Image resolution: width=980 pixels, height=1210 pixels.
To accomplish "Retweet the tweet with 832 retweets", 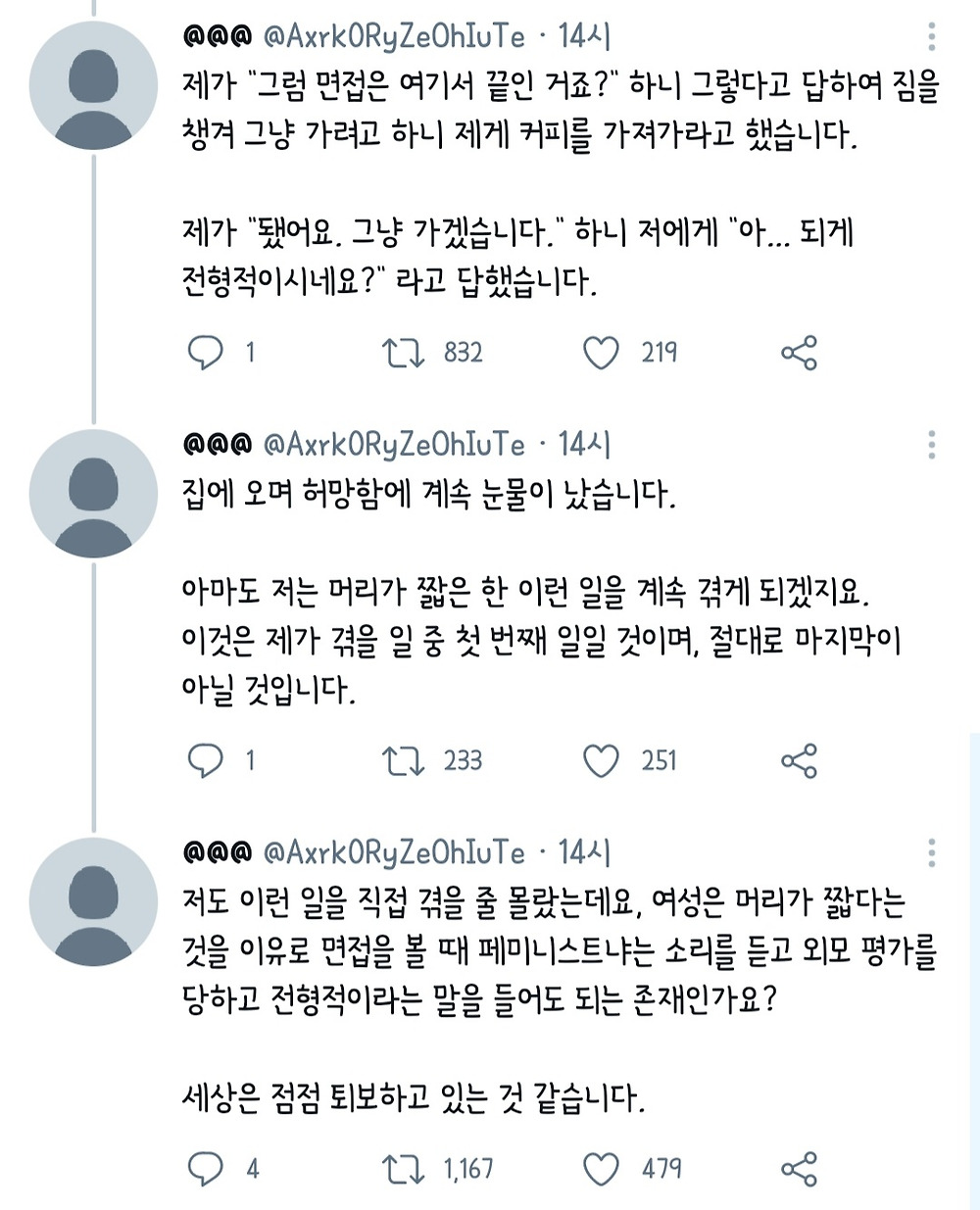I will click(x=403, y=353).
